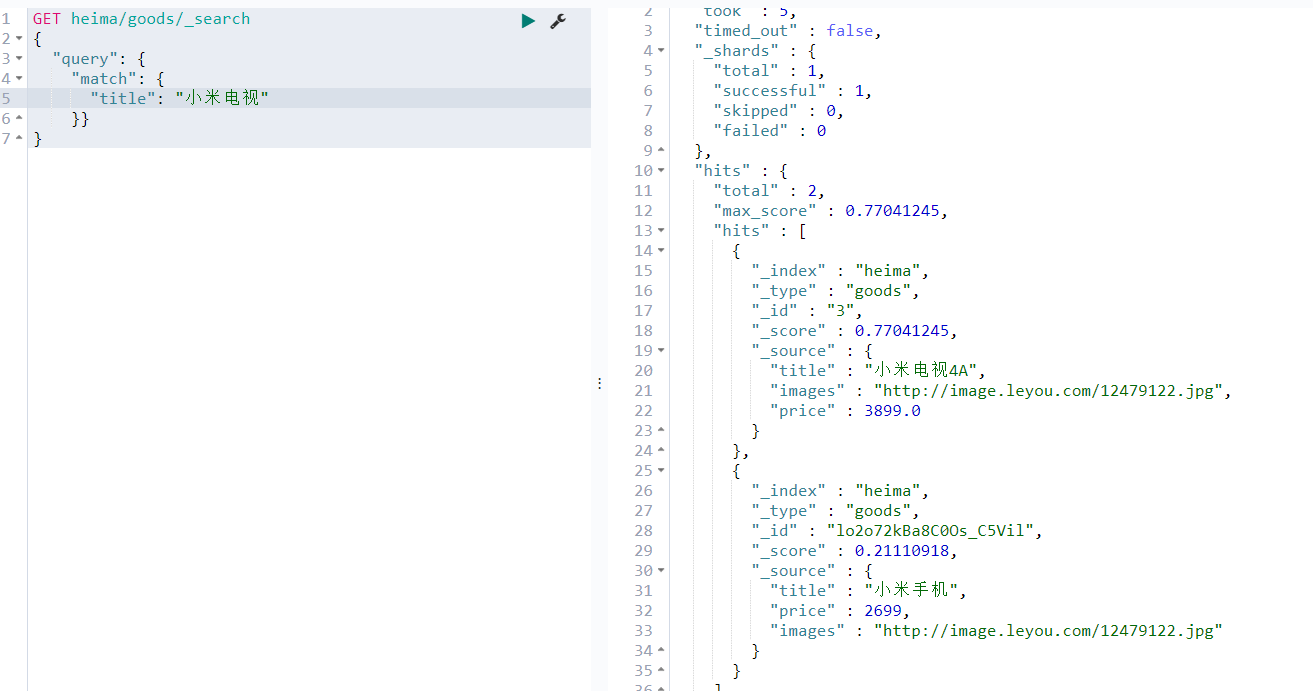Image resolution: width=1313 pixels, height=691 pixels.
Task: Run the request with the green play icon
Action: [x=528, y=20]
